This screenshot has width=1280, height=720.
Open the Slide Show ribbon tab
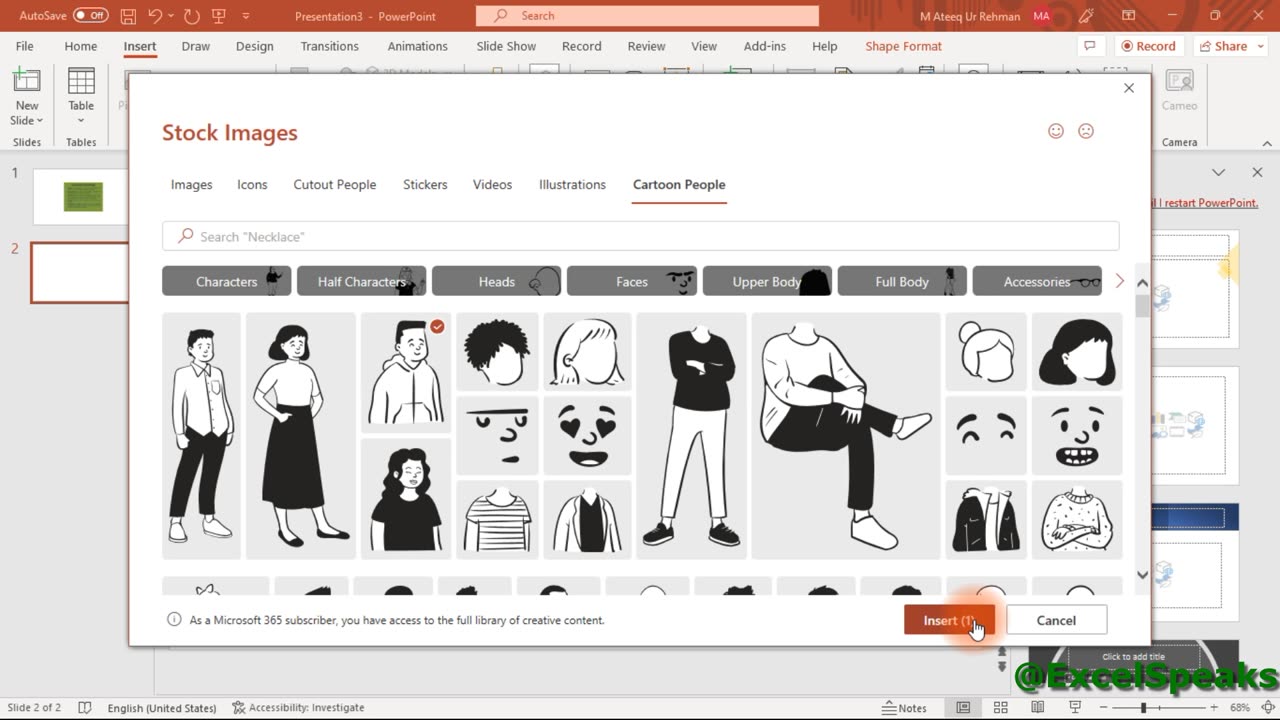[x=506, y=46]
